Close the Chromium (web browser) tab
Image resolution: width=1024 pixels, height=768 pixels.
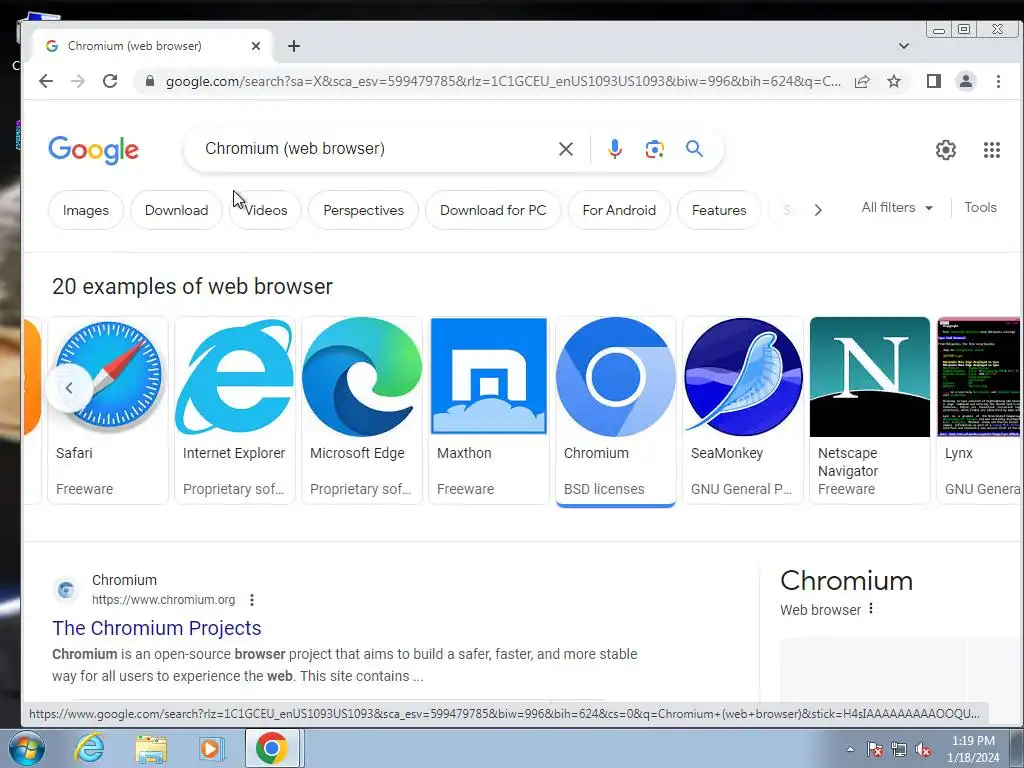point(256,46)
